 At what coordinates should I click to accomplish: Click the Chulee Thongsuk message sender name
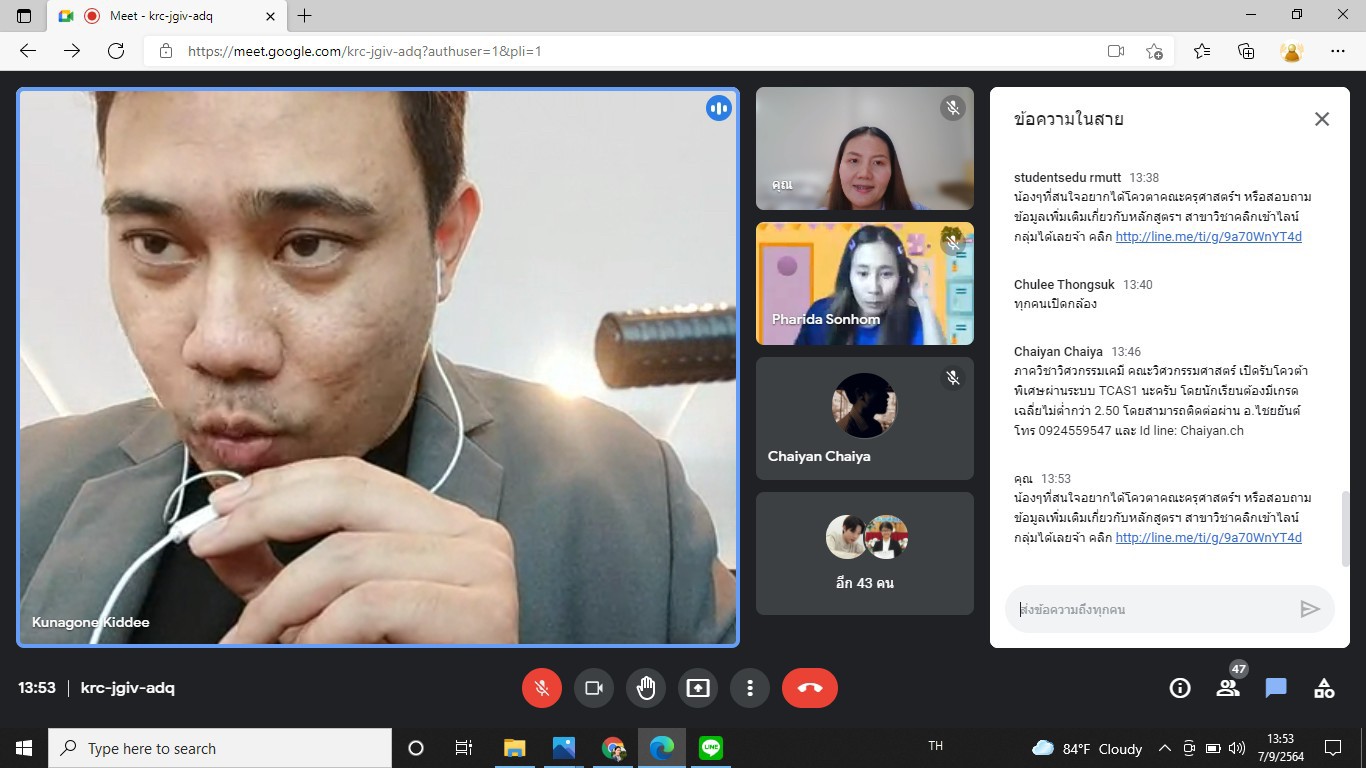[1064, 284]
